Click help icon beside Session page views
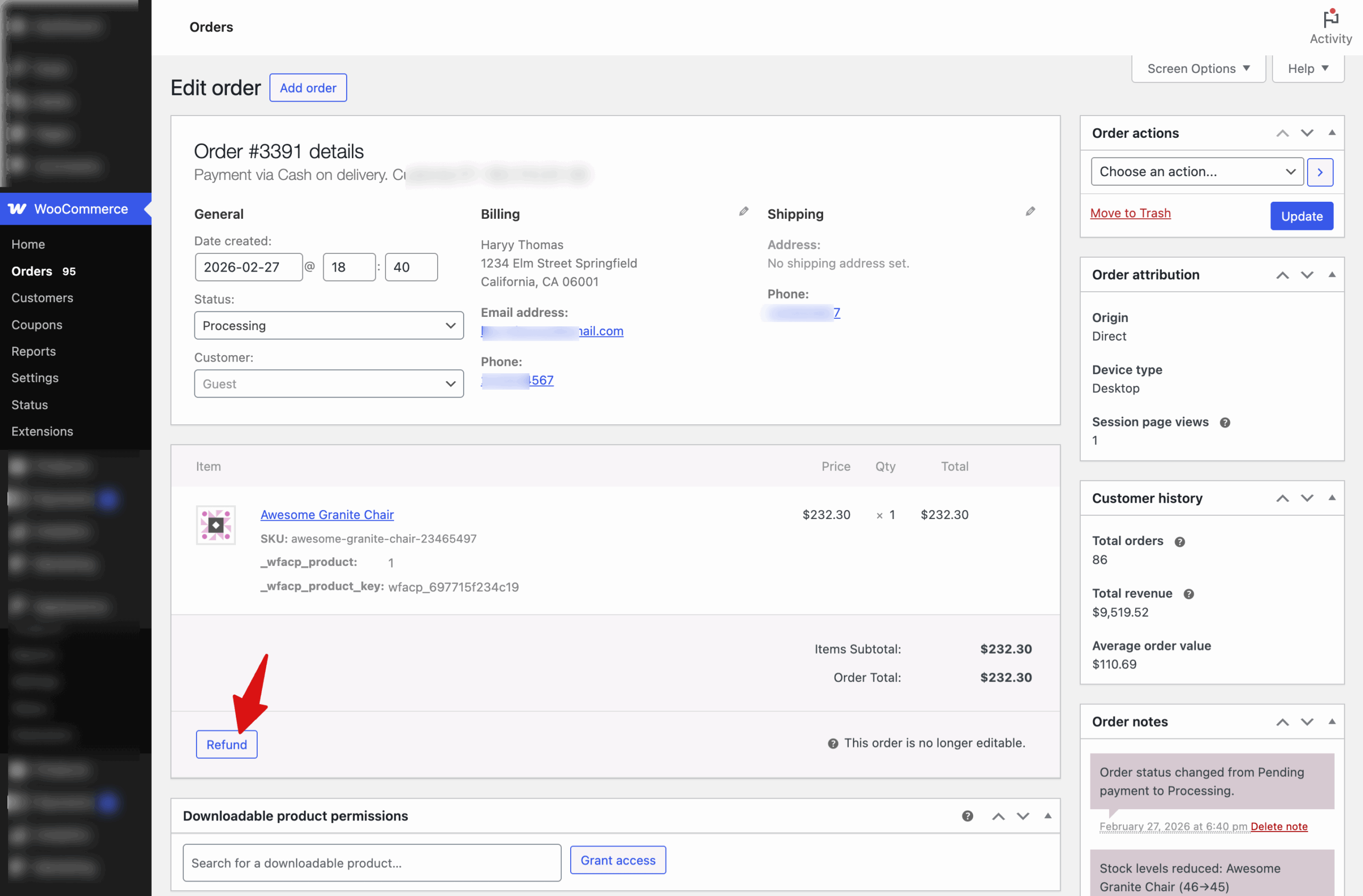Viewport: 1363px width, 896px height. tap(1226, 422)
